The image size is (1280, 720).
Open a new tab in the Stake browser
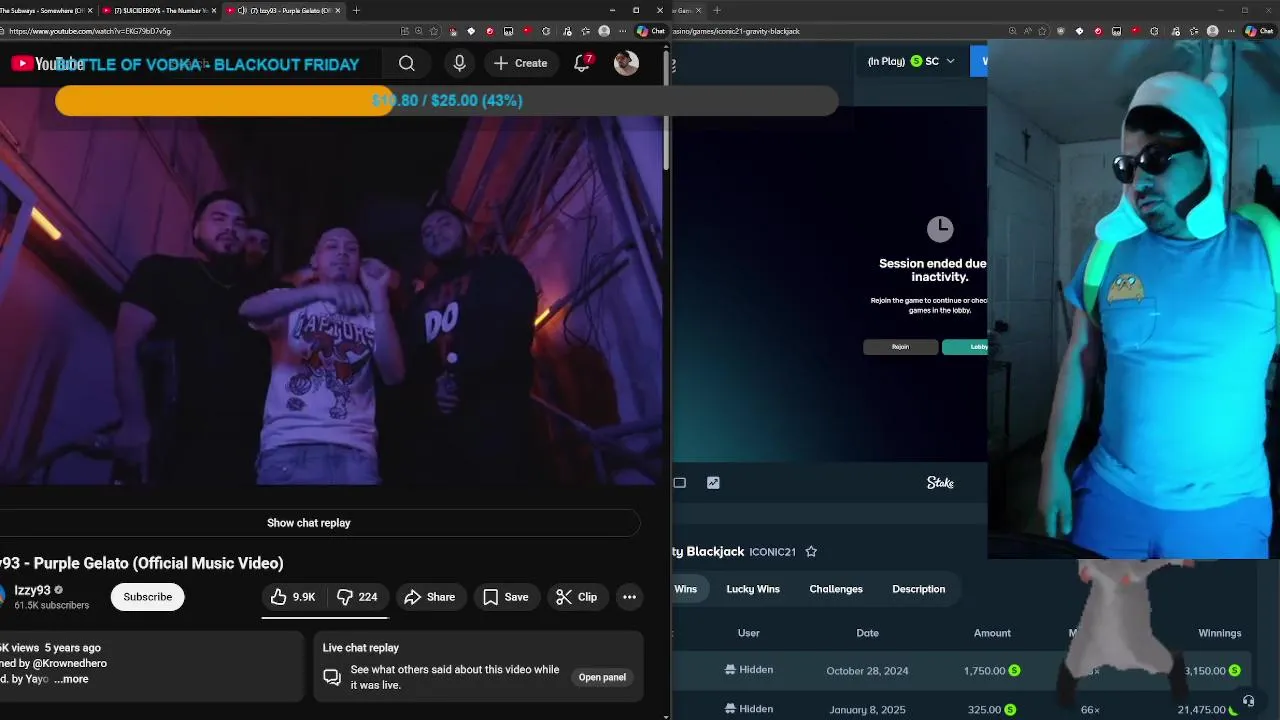[x=717, y=10]
